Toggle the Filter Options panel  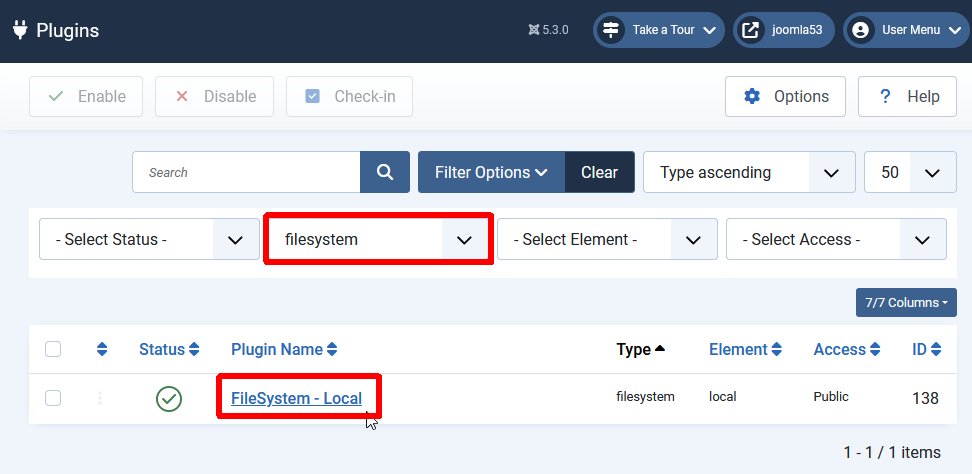click(492, 172)
